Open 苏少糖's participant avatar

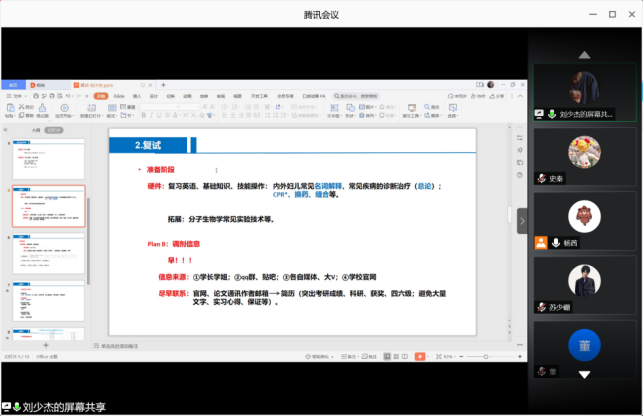coord(584,281)
